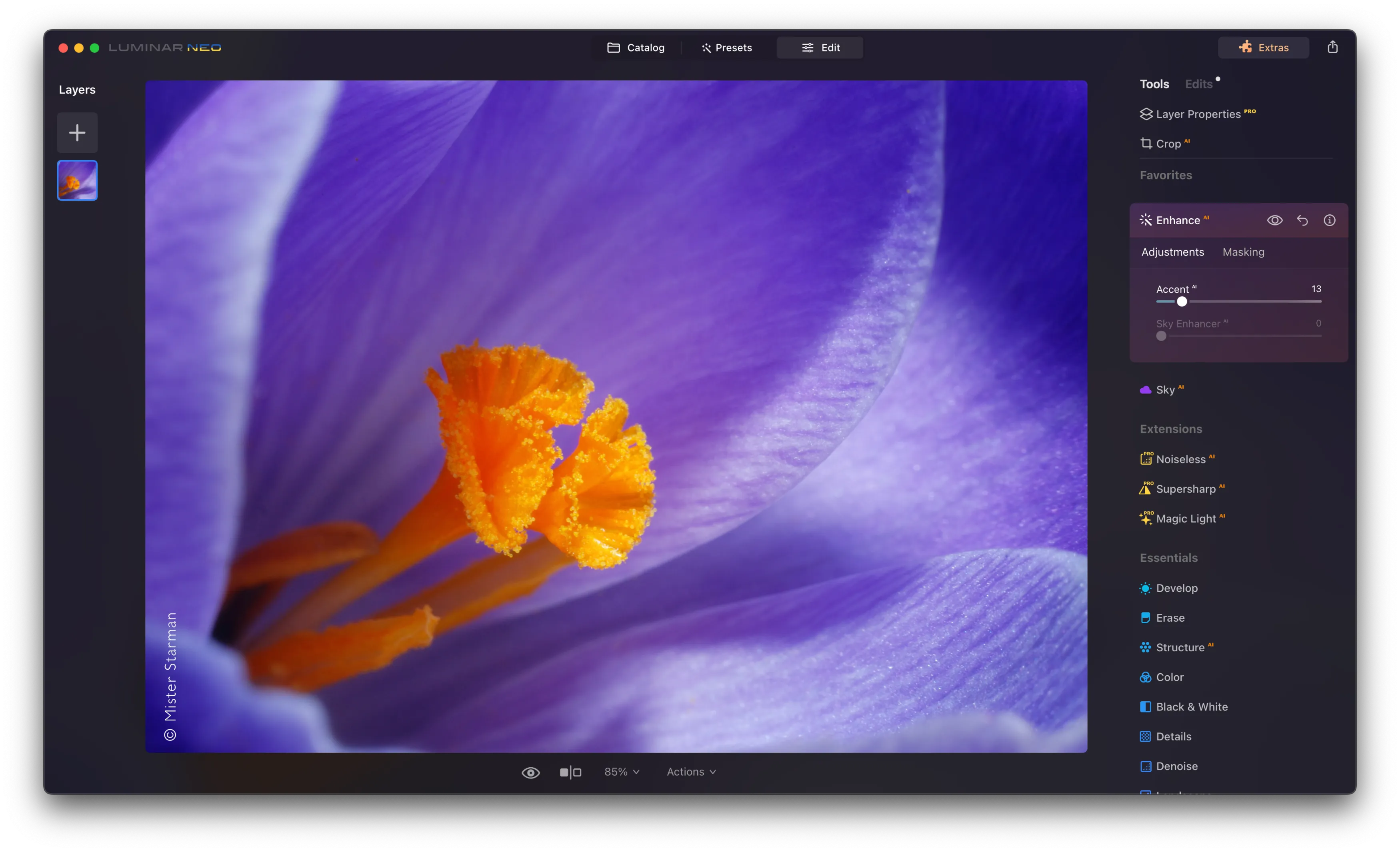The image size is (1400, 852).
Task: Open the Black & White tool
Action: click(1191, 706)
